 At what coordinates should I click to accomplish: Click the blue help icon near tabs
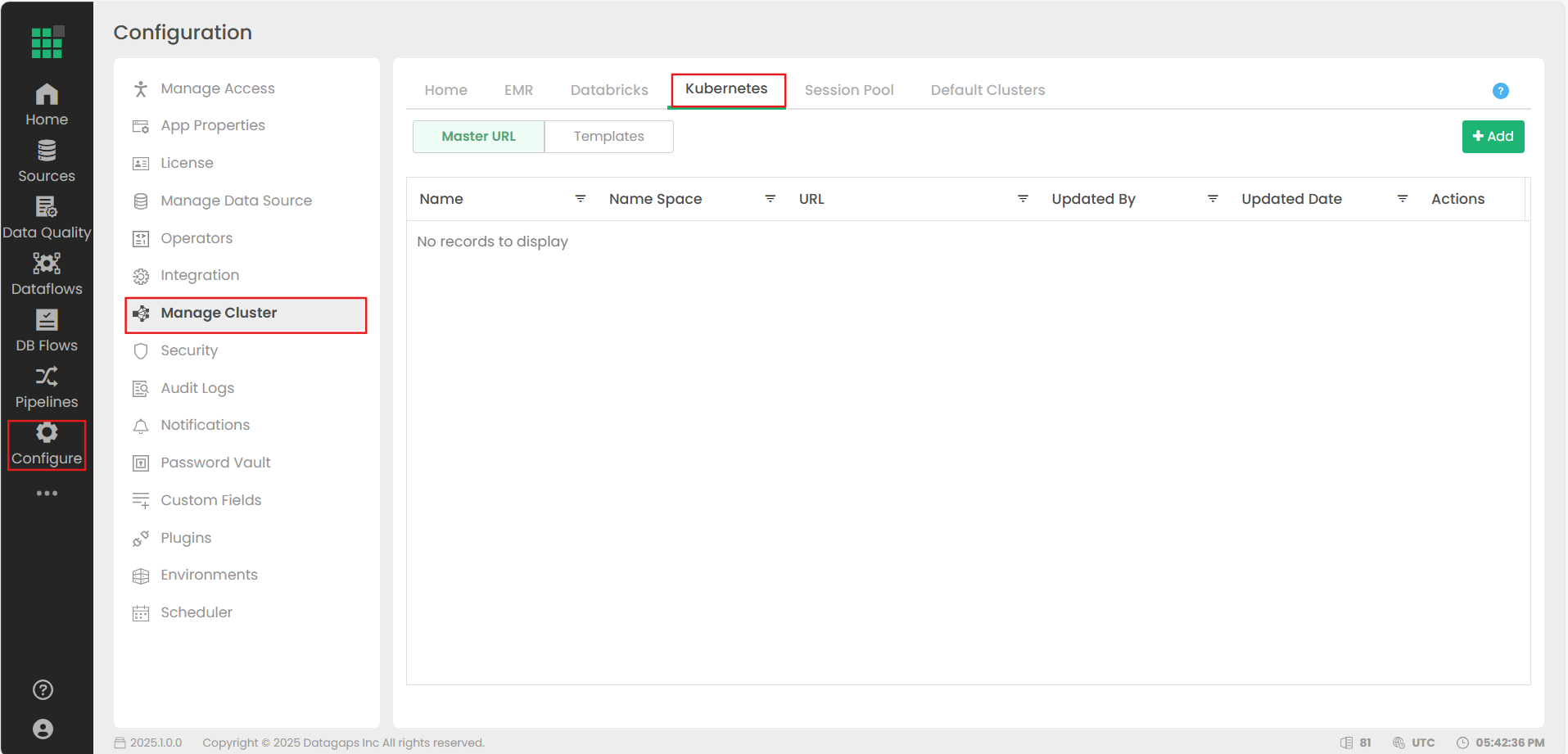[x=1500, y=91]
